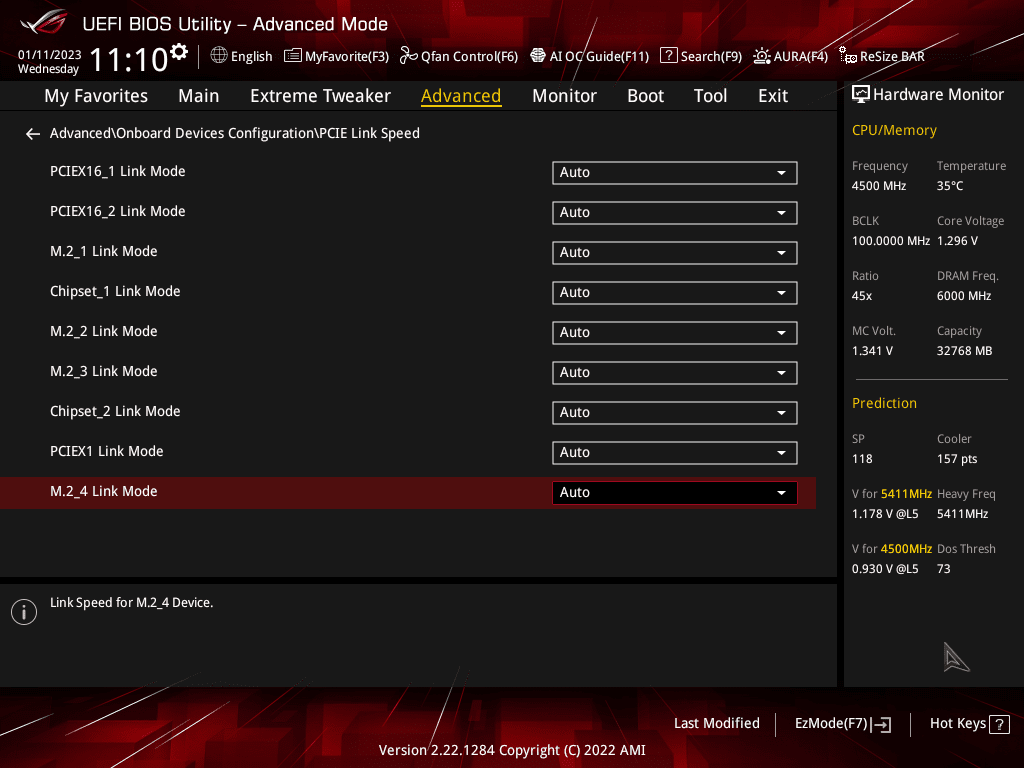The image size is (1024, 768).
Task: Click the breadcrumb path PCIE Link Speed
Action: (369, 133)
